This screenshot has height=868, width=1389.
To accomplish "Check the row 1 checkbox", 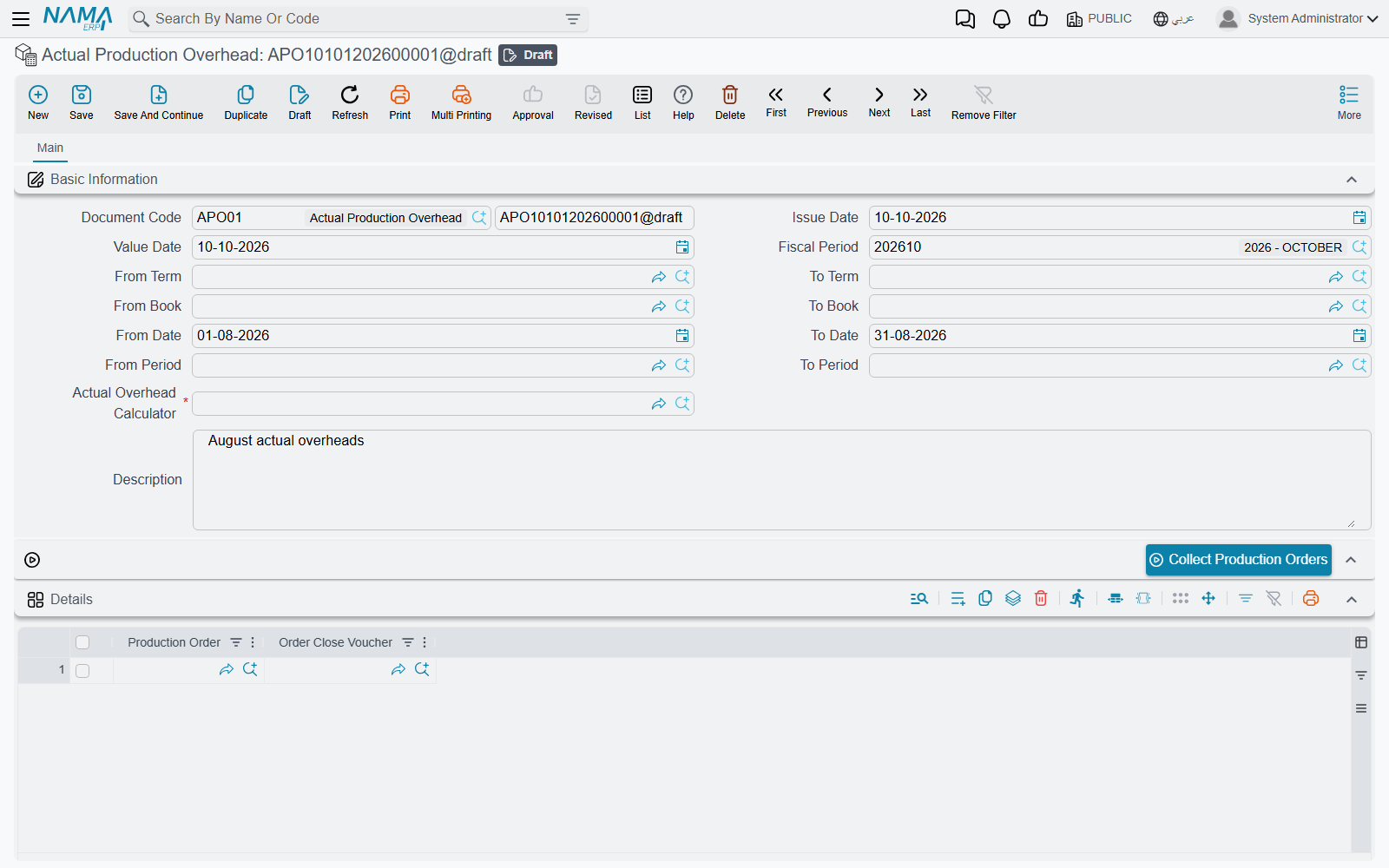I will pyautogui.click(x=82, y=671).
